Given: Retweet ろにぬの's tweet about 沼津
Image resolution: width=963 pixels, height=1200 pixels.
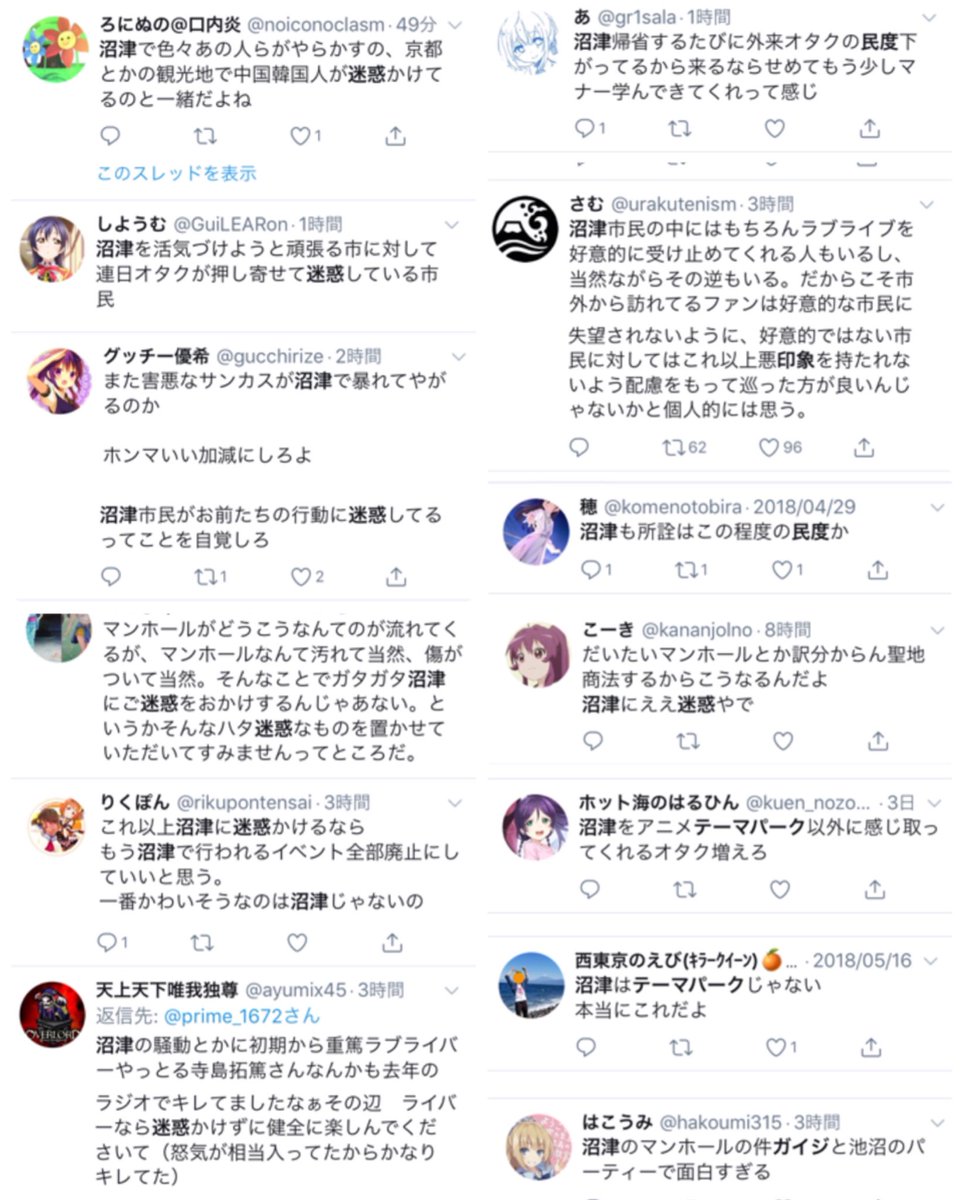Looking at the screenshot, I should tap(205, 136).
